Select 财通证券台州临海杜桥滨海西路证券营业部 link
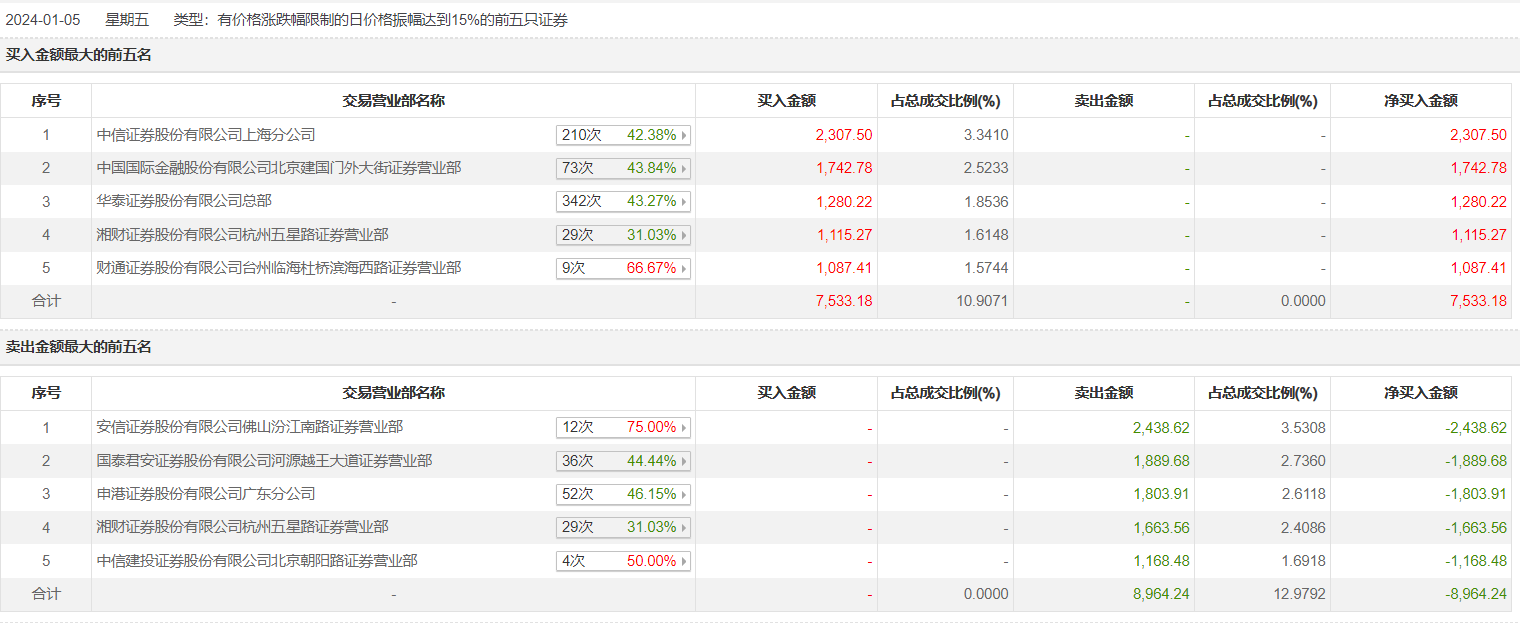The width and height of the screenshot is (1520, 625). [x=279, y=268]
